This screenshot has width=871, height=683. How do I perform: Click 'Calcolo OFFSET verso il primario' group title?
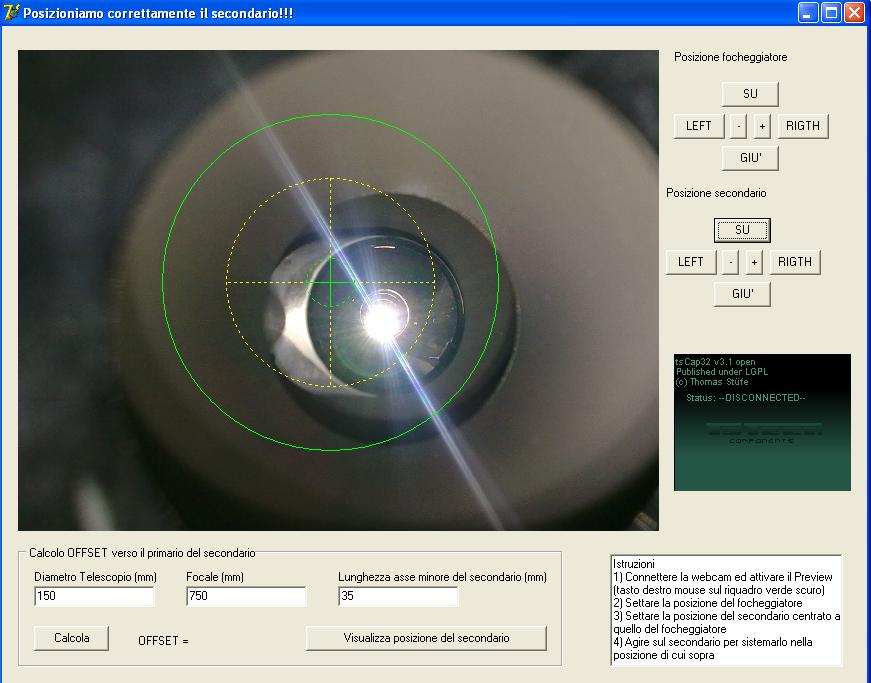142,553
